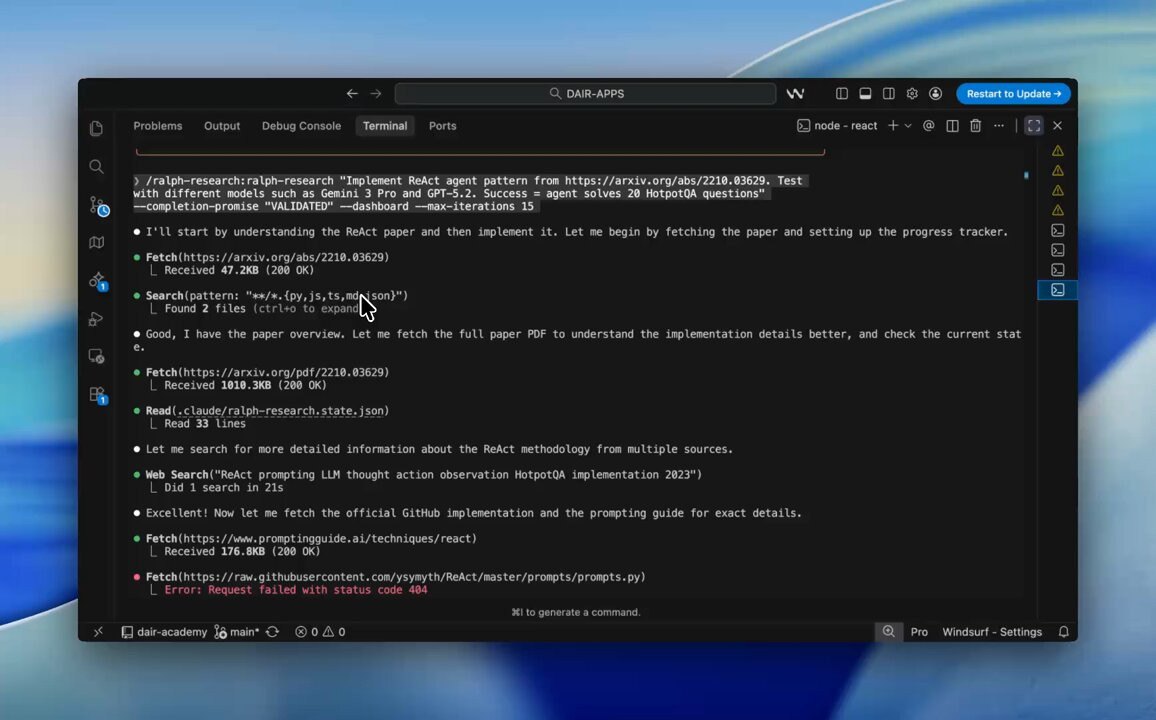Kill terminal with the trash icon
1156x720 pixels.
[975, 126]
